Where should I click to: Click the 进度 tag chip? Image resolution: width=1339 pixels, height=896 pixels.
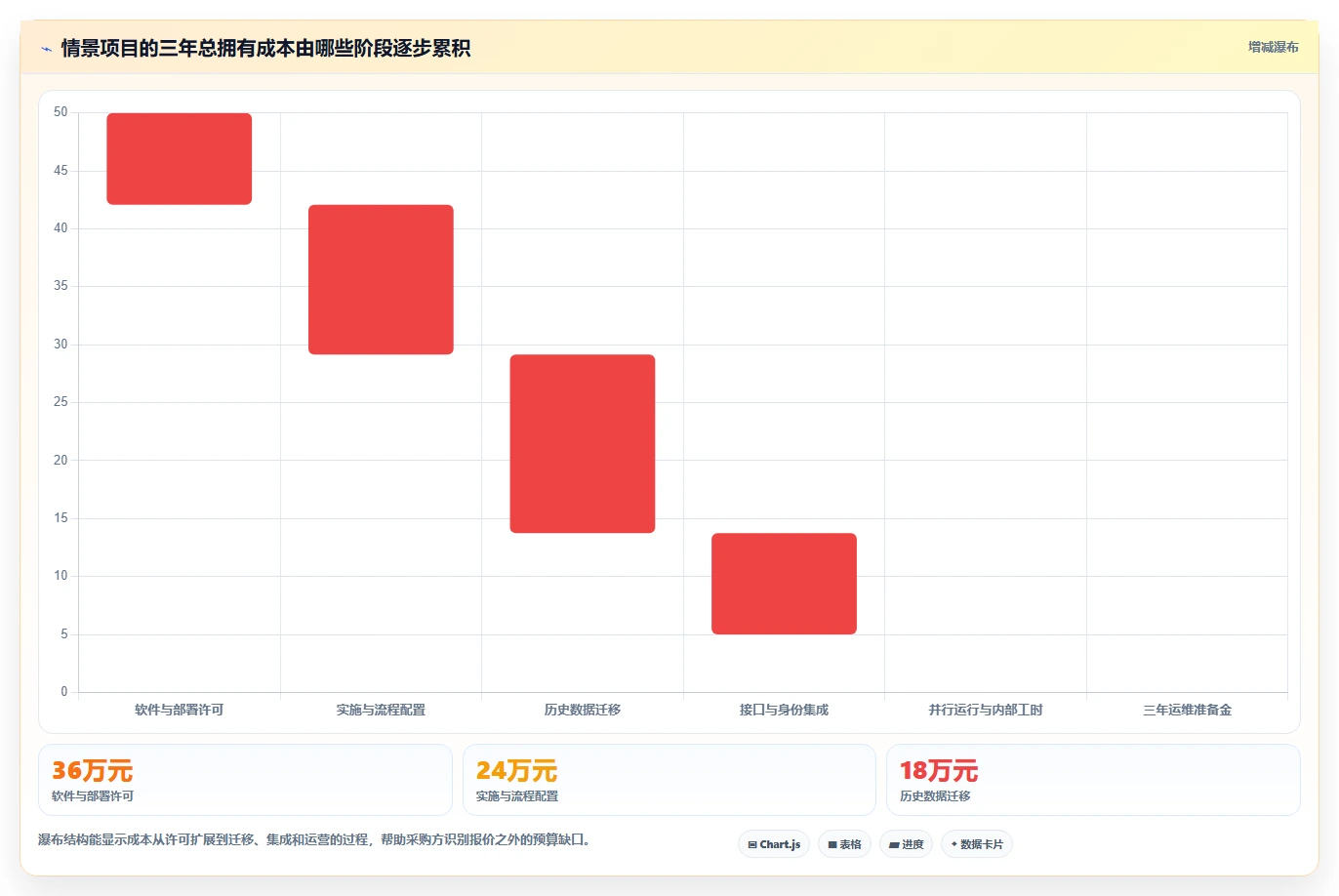click(906, 844)
